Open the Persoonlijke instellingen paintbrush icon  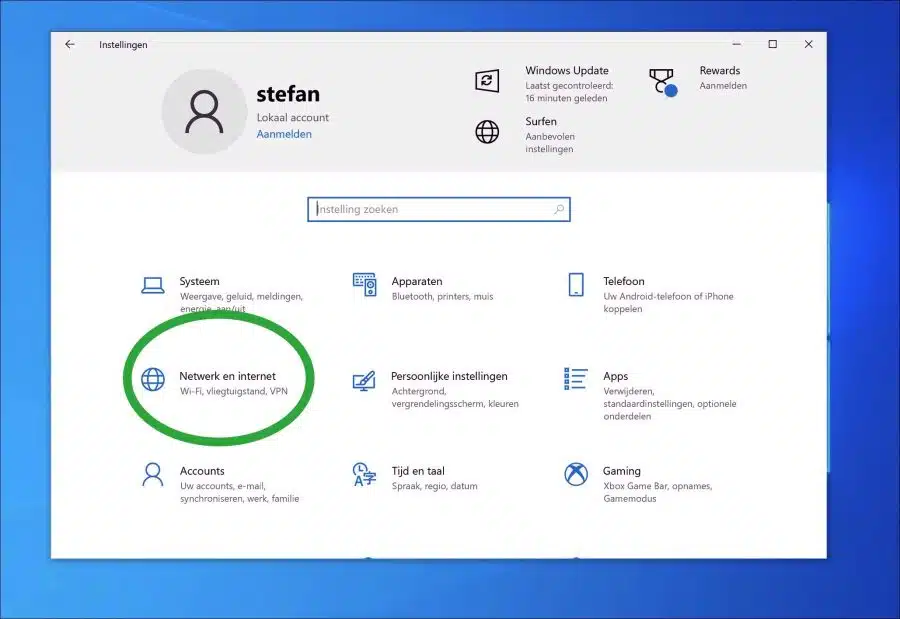(x=364, y=380)
